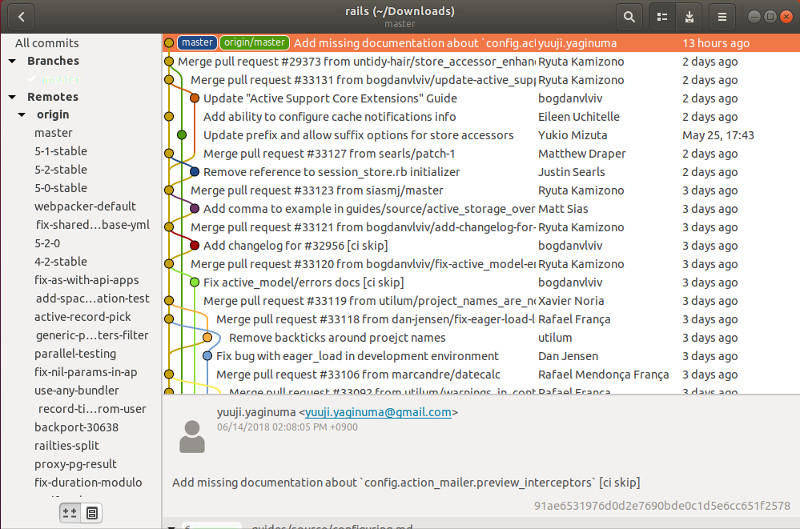
Task: Select All commits in the sidebar
Action: (x=46, y=43)
